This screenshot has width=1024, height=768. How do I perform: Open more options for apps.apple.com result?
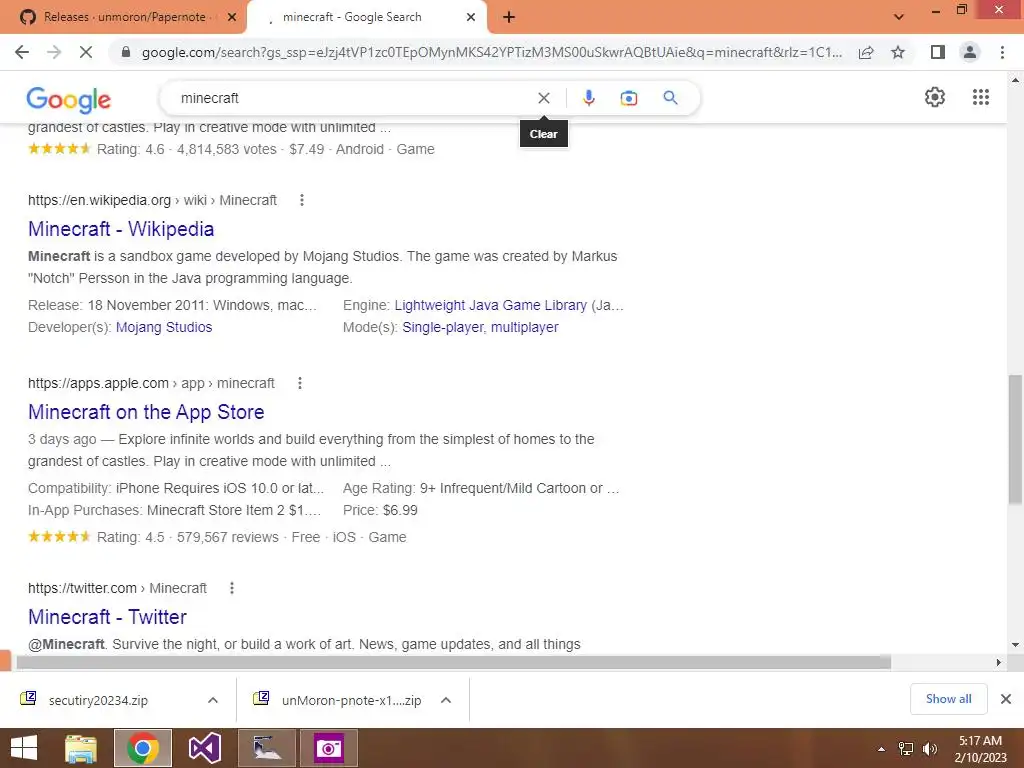coord(300,383)
